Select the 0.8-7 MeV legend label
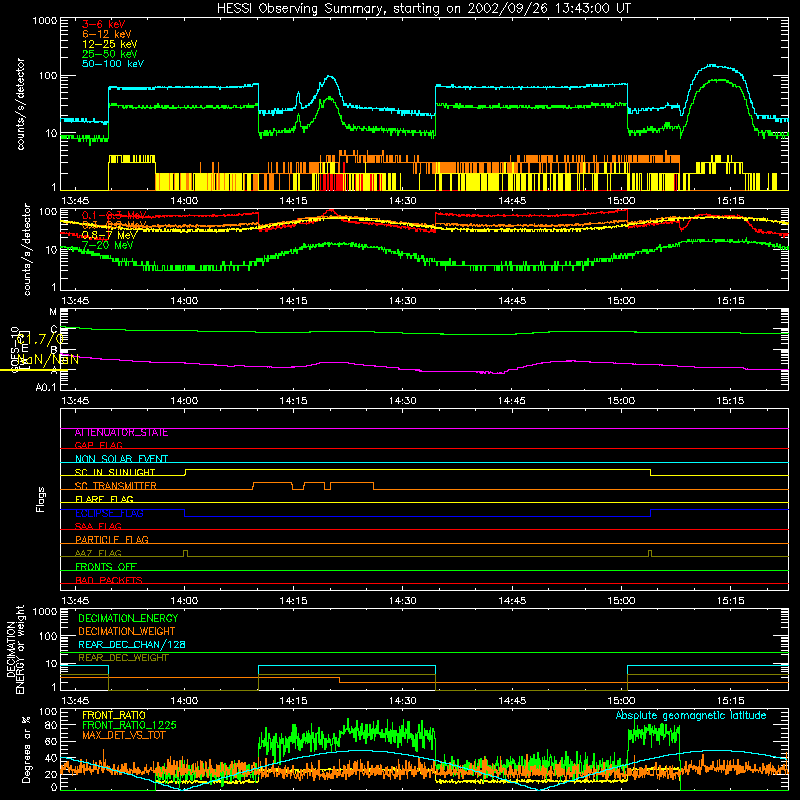The image size is (800, 800). point(109,235)
